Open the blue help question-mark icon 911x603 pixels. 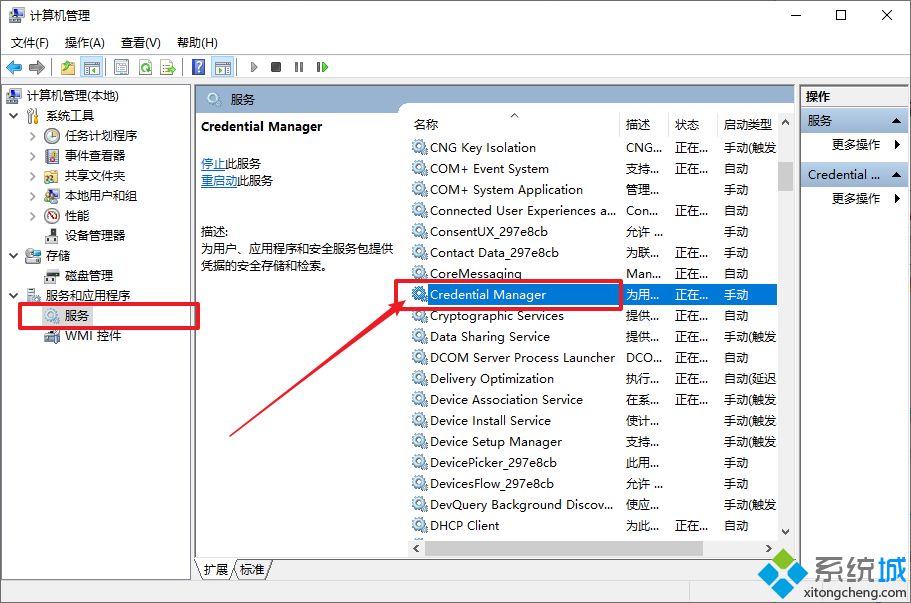(198, 67)
